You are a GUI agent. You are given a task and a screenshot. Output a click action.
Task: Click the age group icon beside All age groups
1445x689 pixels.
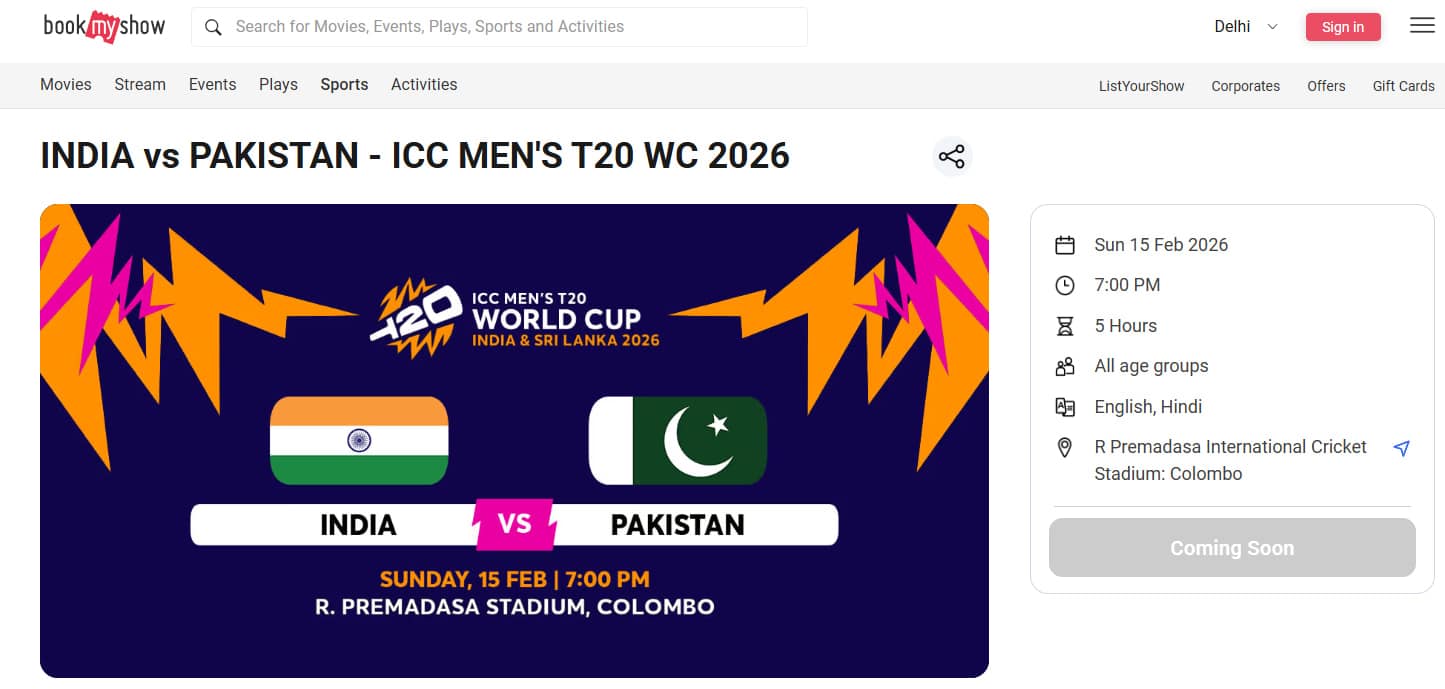[1065, 365]
